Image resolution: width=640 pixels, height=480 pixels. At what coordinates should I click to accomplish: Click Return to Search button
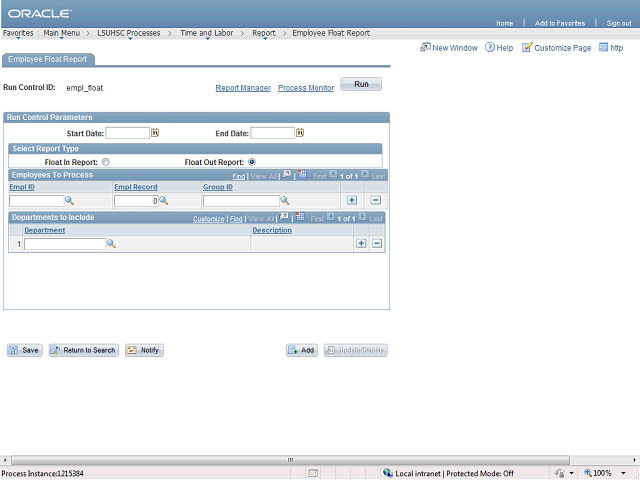84,350
